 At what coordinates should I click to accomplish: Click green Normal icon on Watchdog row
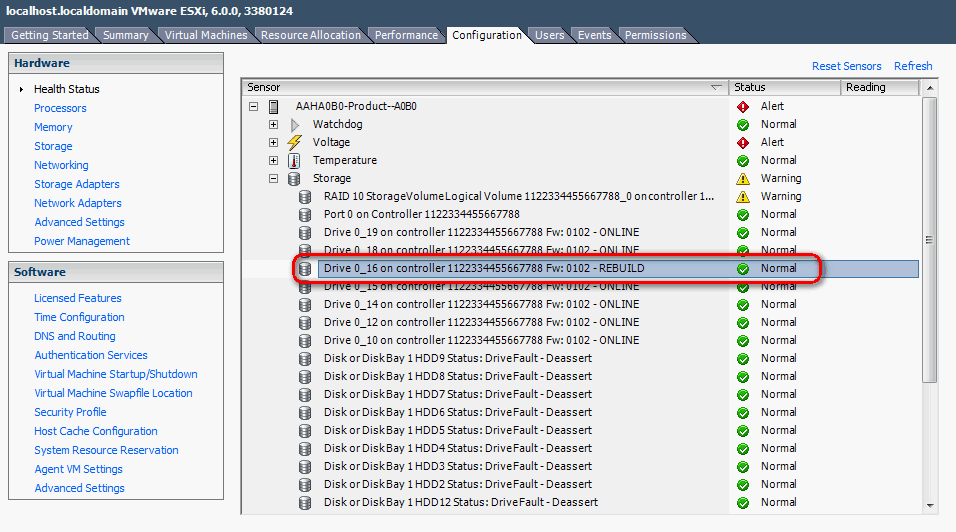click(x=743, y=125)
